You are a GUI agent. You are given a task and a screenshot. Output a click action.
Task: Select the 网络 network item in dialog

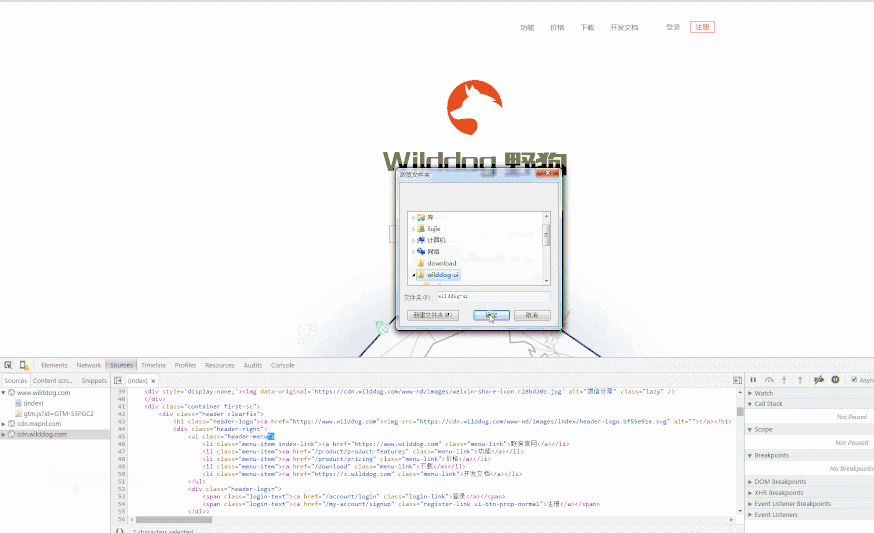click(428, 251)
